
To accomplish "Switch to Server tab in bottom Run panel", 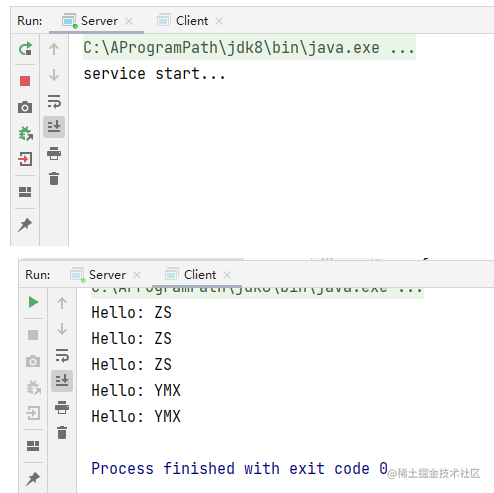I will pyautogui.click(x=107, y=275).
